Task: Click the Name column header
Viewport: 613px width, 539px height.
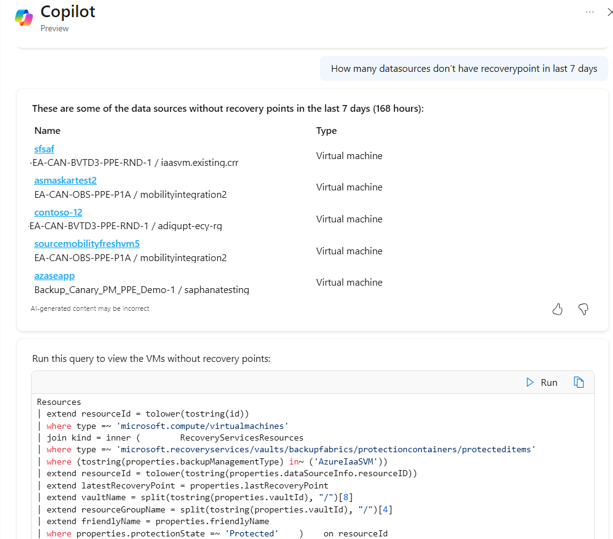Action: pyautogui.click(x=47, y=130)
